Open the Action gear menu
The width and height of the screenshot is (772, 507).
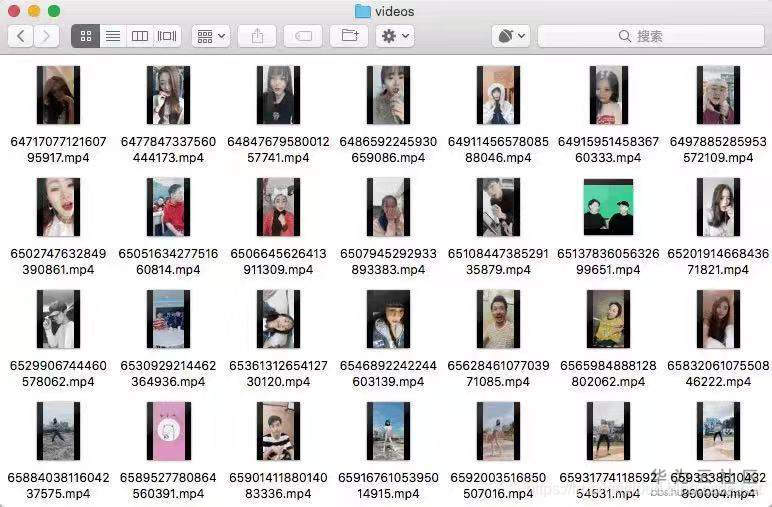point(395,36)
